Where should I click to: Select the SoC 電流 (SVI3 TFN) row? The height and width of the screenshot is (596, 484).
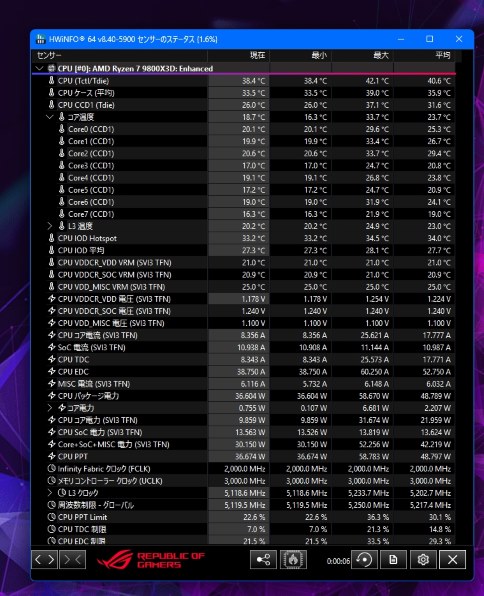coord(244,347)
